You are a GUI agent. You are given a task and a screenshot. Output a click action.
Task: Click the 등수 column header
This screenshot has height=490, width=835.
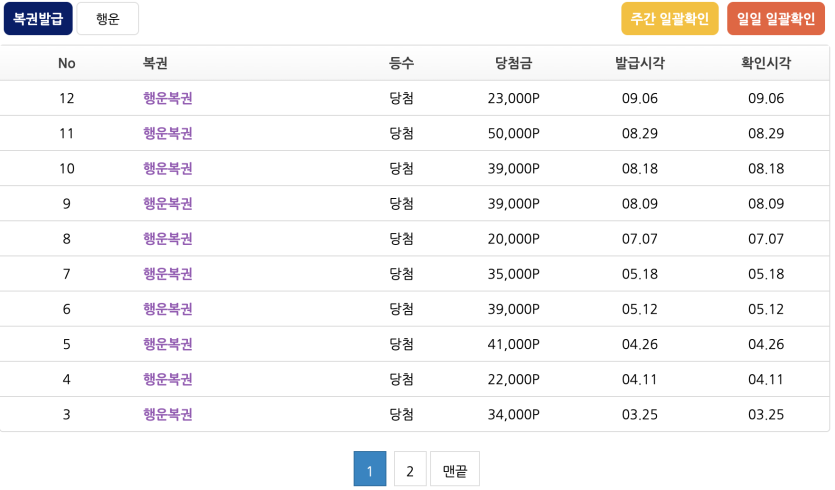coord(402,63)
